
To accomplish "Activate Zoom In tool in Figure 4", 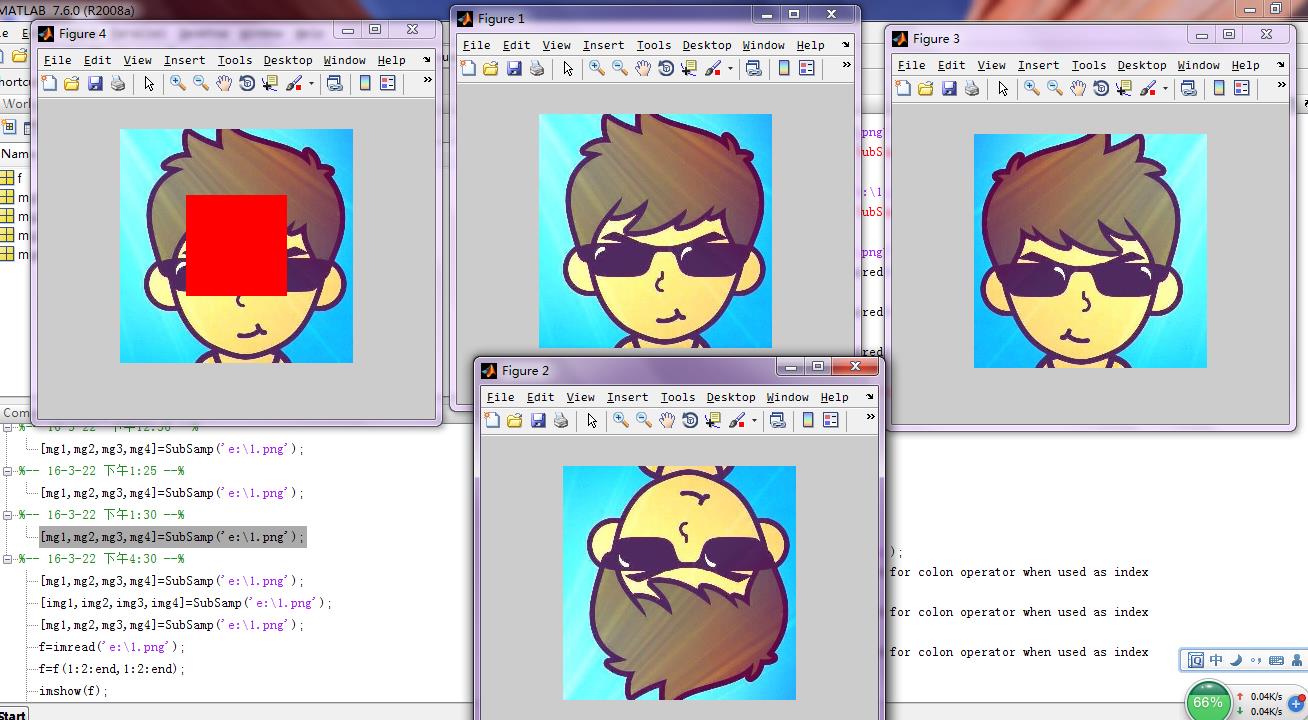I will tap(177, 84).
